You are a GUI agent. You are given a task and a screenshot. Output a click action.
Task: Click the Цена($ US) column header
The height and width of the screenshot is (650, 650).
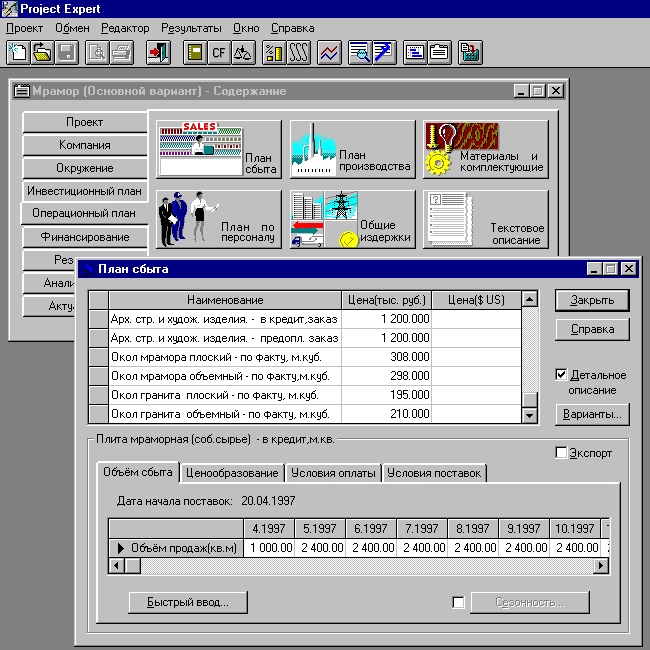pyautogui.click(x=477, y=300)
